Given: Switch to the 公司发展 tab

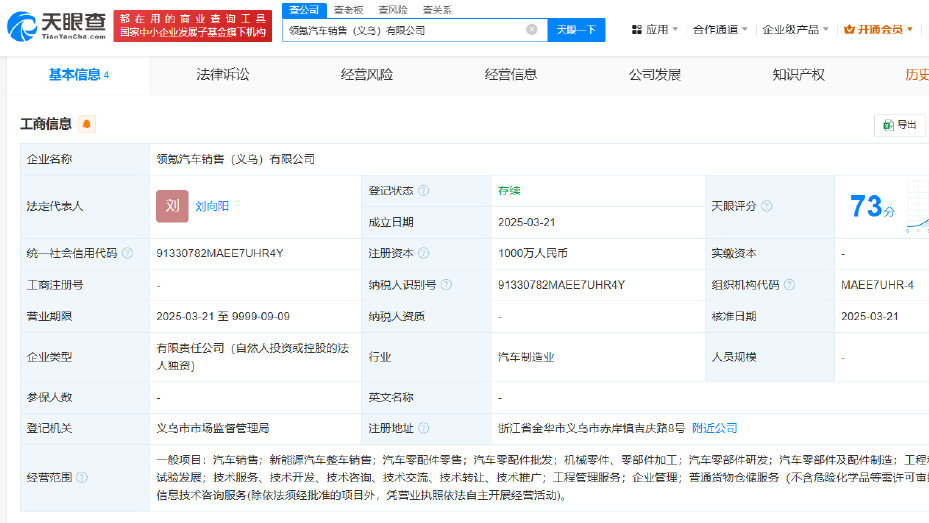Looking at the screenshot, I should (655, 75).
